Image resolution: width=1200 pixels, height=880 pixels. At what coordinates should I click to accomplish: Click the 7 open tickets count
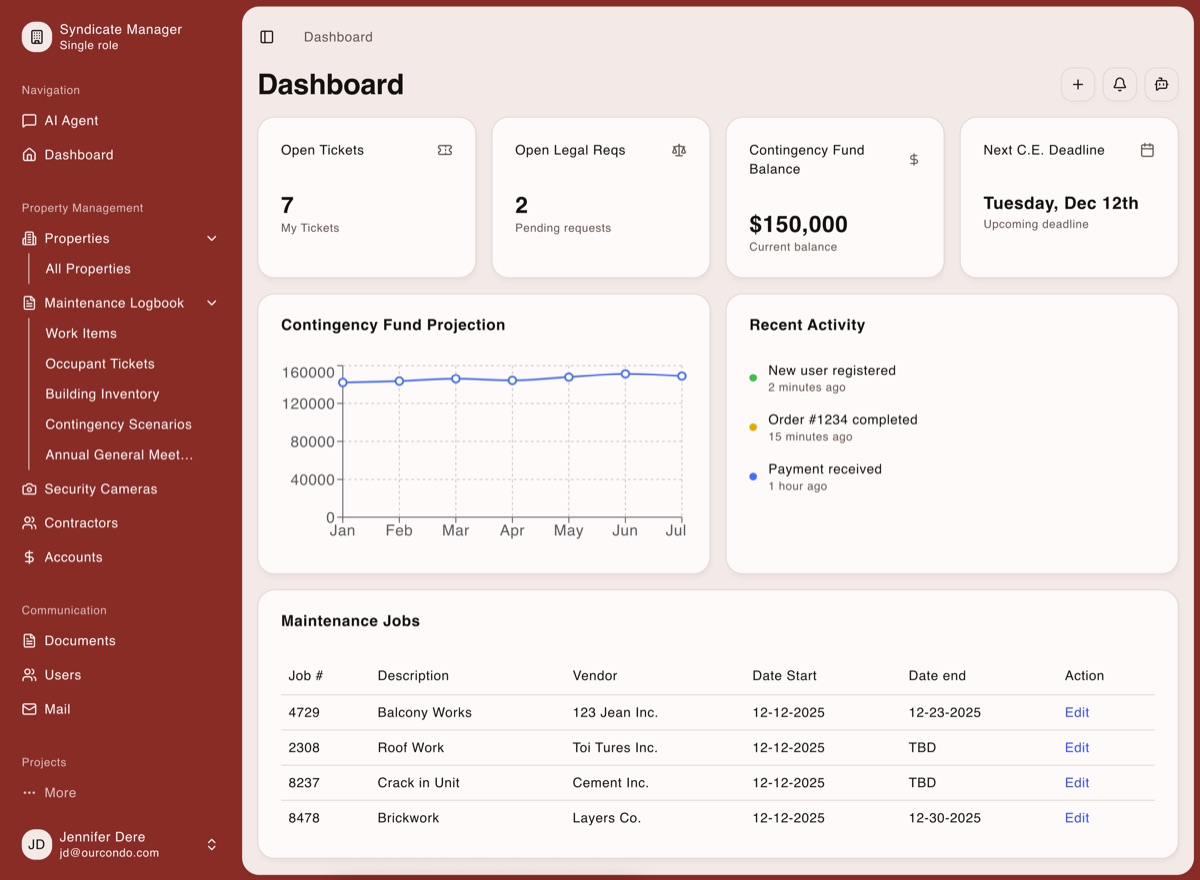tap(287, 205)
